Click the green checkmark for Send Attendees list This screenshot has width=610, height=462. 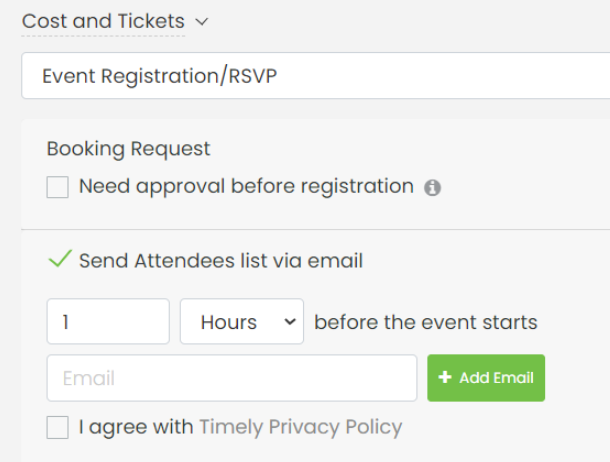60,259
